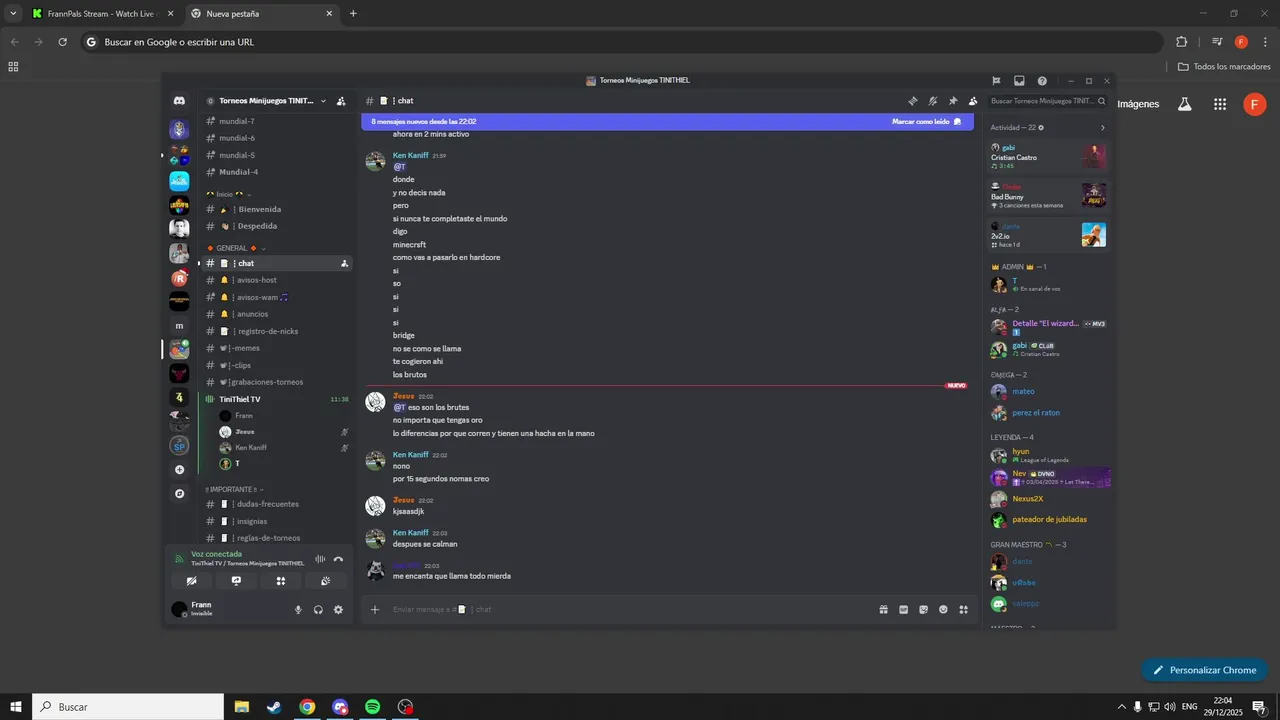Click Add a Server plus icon

click(x=179, y=469)
